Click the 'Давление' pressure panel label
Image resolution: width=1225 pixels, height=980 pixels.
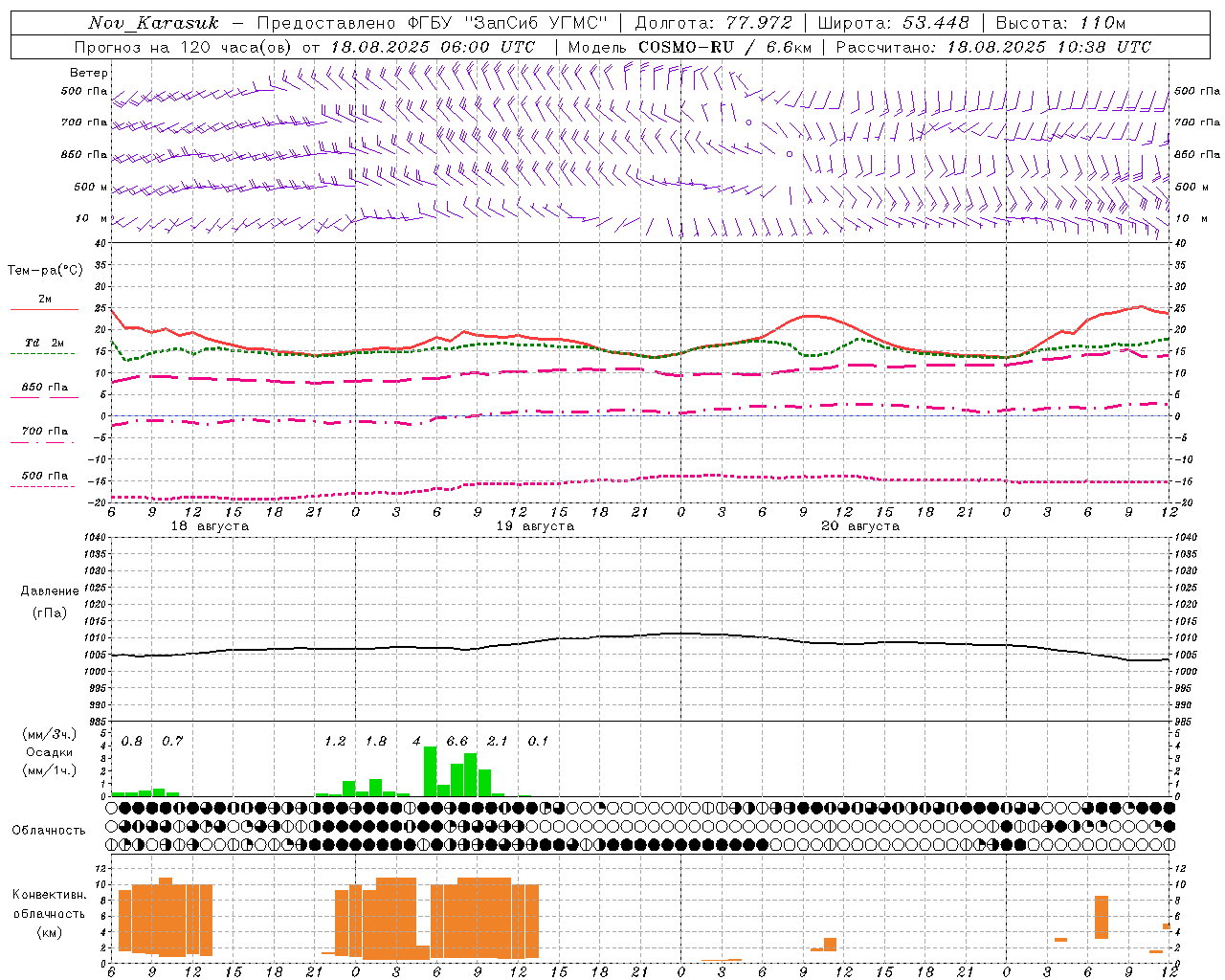(x=50, y=591)
